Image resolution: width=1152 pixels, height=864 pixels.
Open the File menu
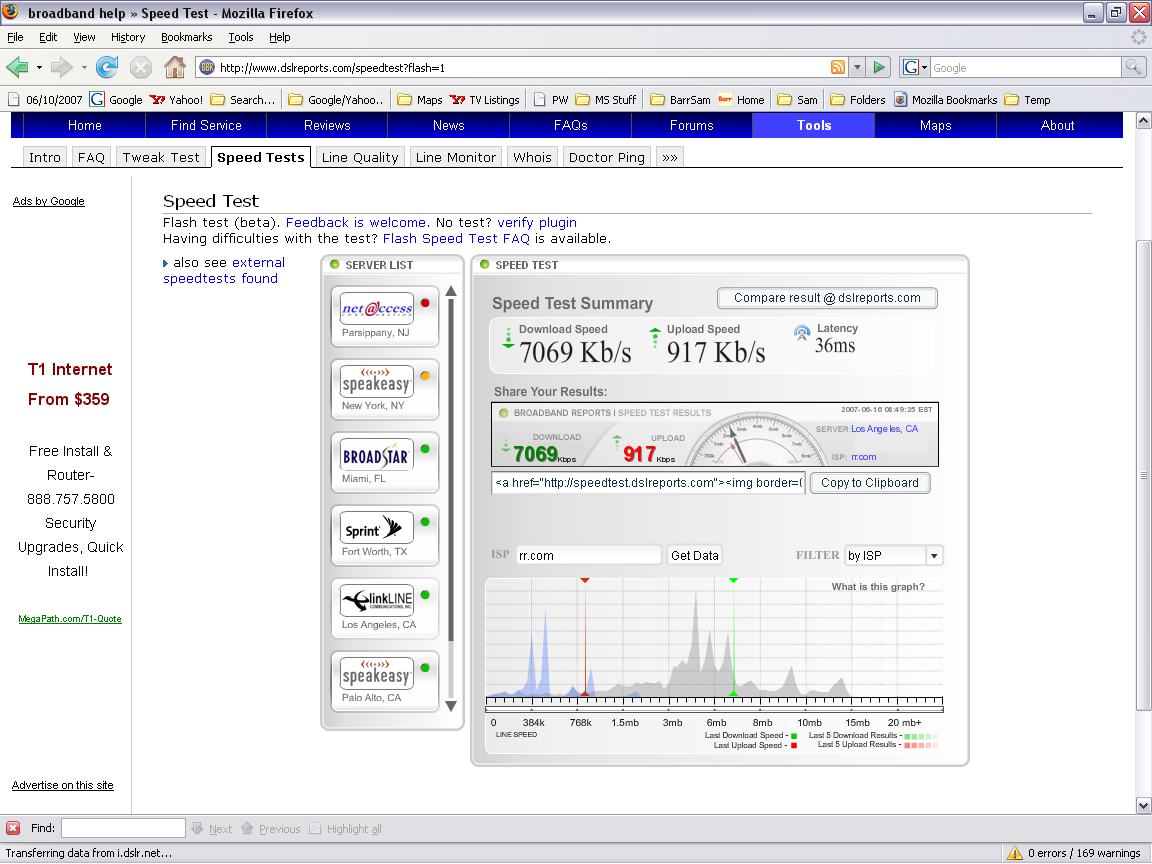[x=15, y=37]
